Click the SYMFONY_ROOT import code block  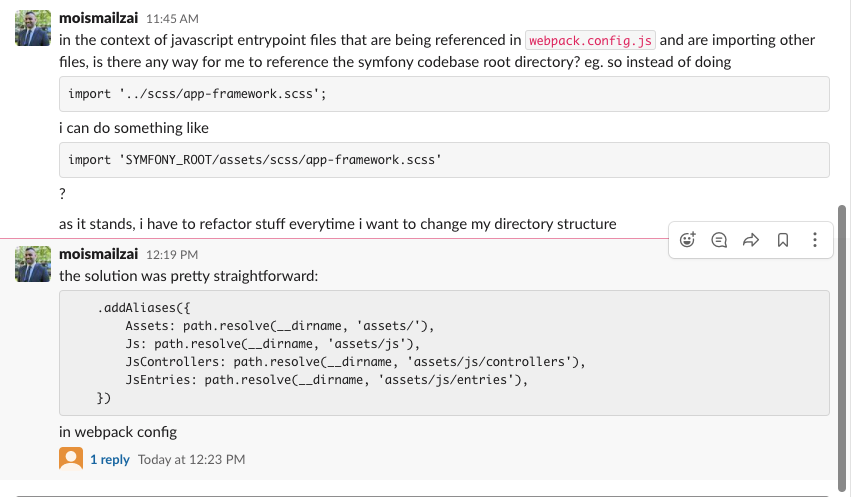click(444, 160)
